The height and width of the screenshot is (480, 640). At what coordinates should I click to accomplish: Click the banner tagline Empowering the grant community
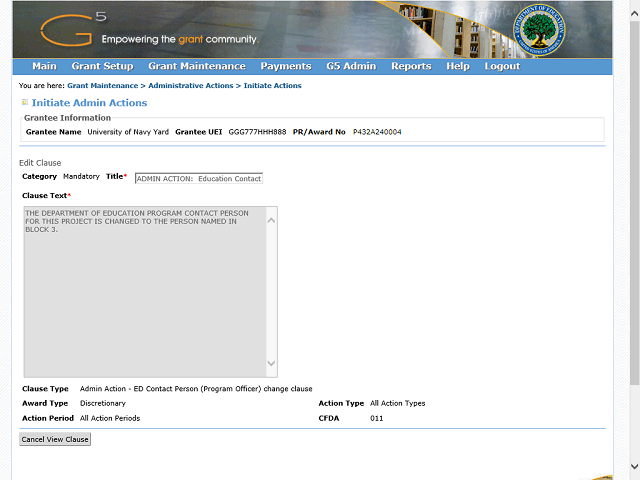tap(180, 39)
